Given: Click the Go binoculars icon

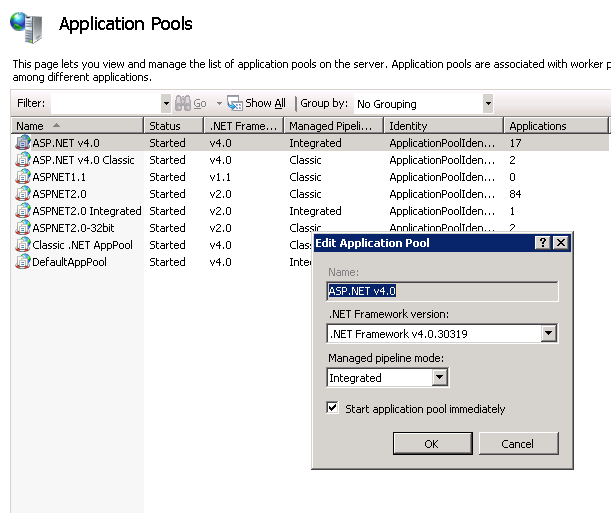Looking at the screenshot, I should coord(183,103).
